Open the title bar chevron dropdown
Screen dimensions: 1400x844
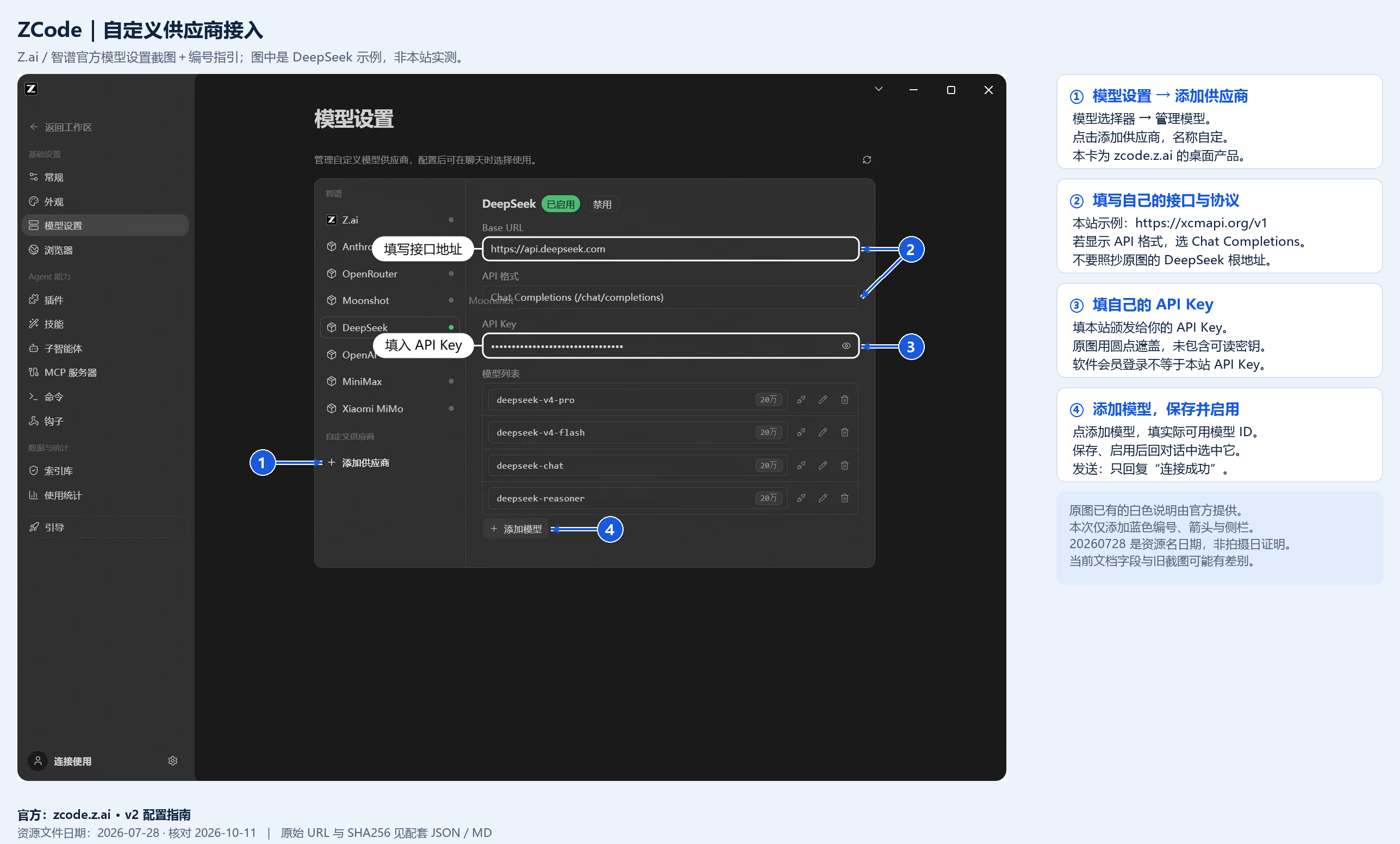pyautogui.click(x=879, y=89)
